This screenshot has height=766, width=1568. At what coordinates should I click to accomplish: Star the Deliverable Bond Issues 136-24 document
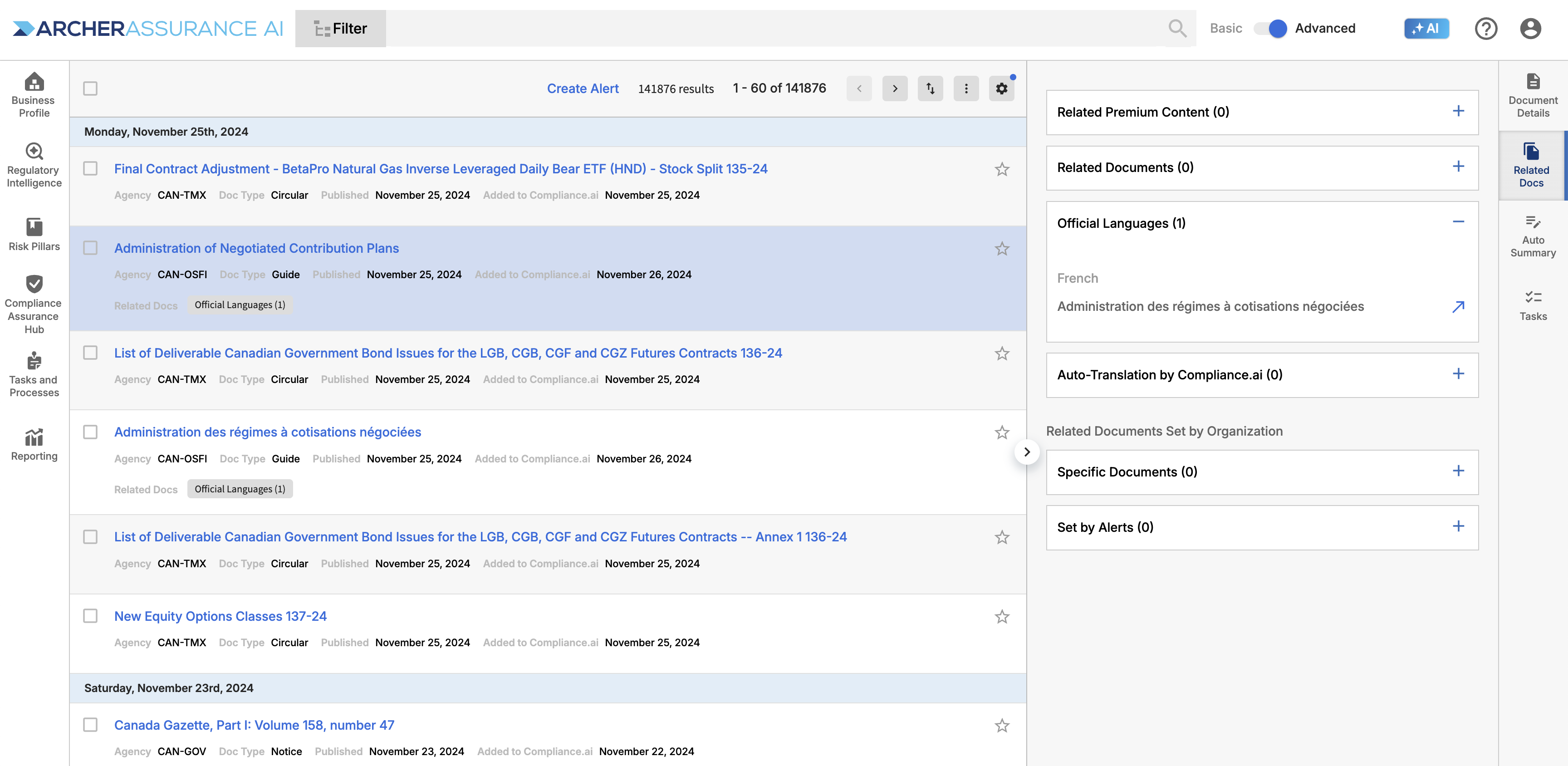click(1002, 353)
